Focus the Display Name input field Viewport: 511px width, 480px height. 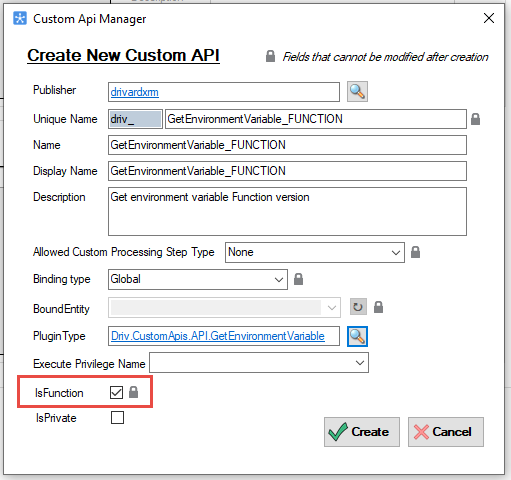[287, 171]
